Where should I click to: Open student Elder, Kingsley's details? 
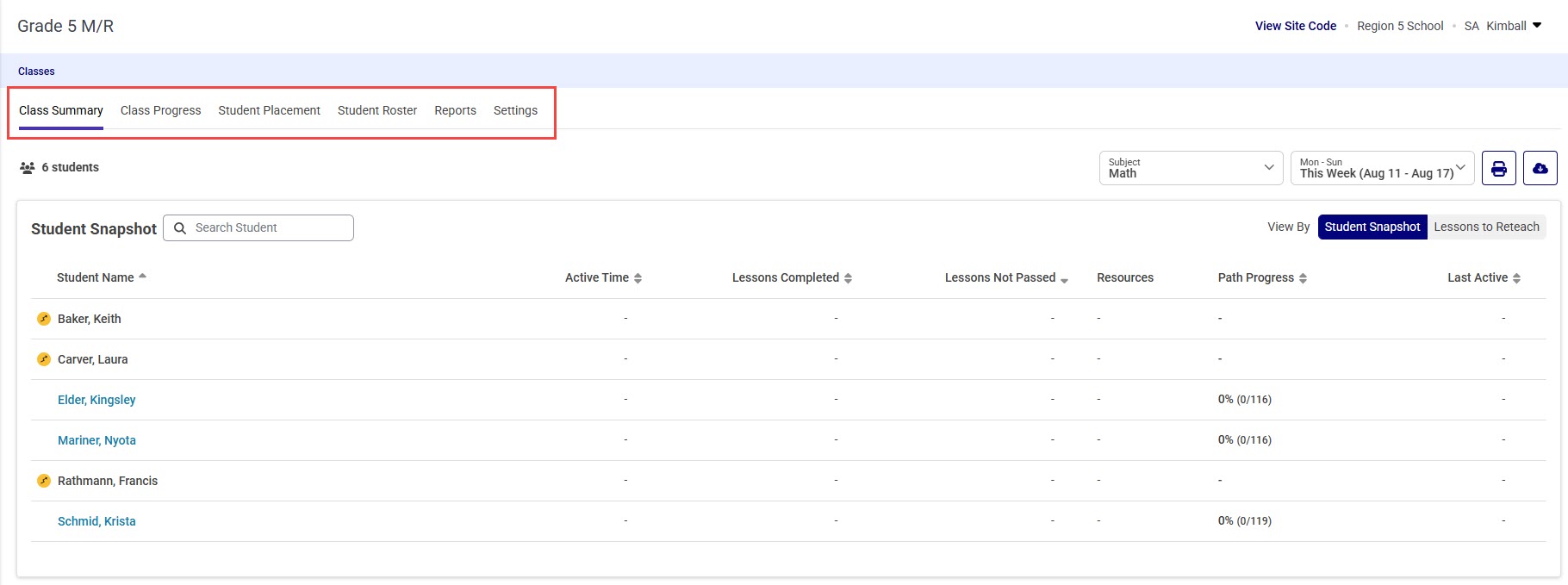coord(96,400)
